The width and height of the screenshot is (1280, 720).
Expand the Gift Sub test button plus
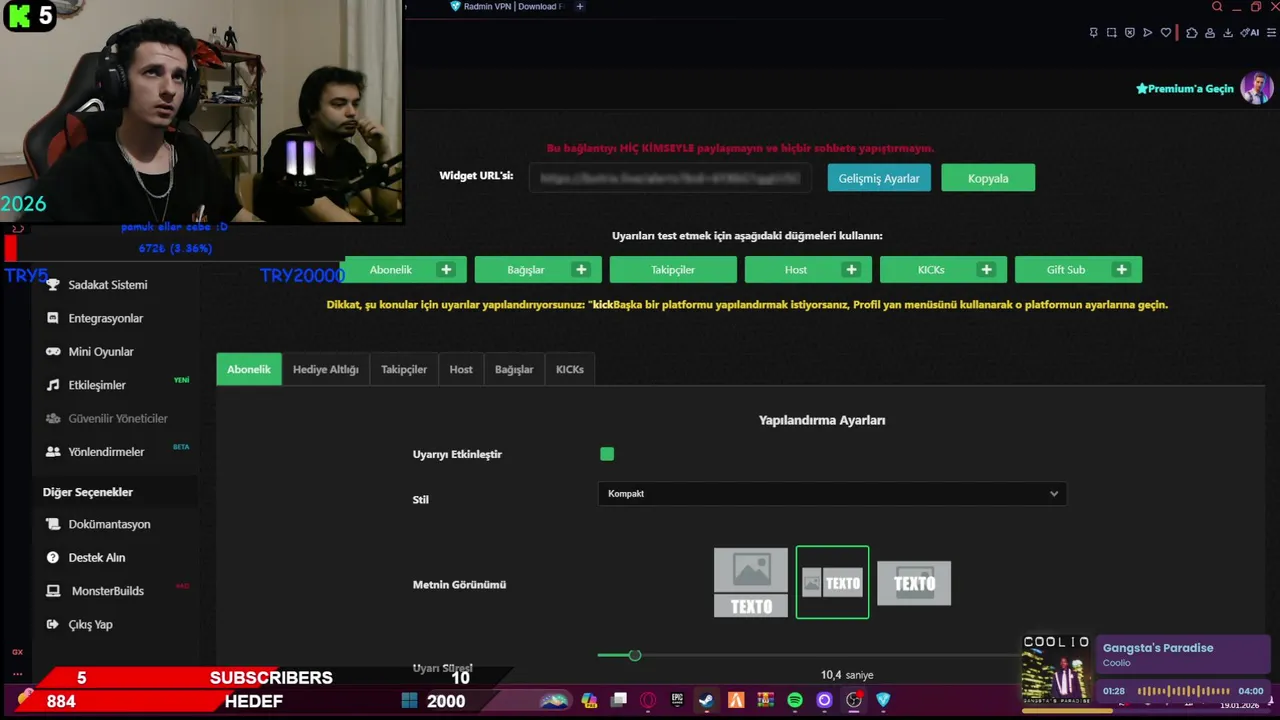click(x=1122, y=270)
